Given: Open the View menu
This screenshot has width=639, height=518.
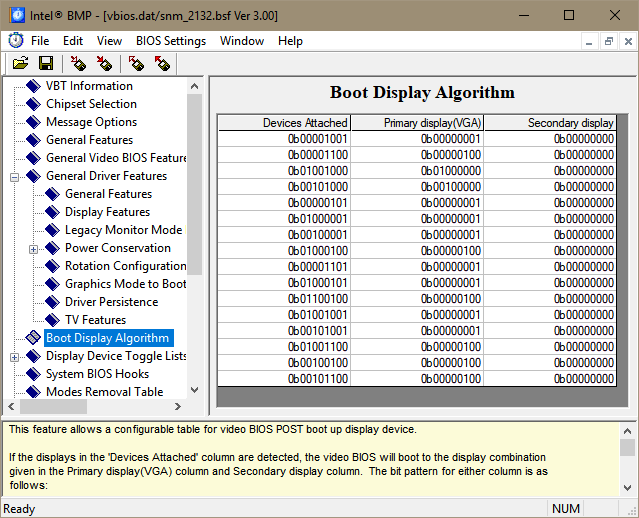Looking at the screenshot, I should pos(109,41).
